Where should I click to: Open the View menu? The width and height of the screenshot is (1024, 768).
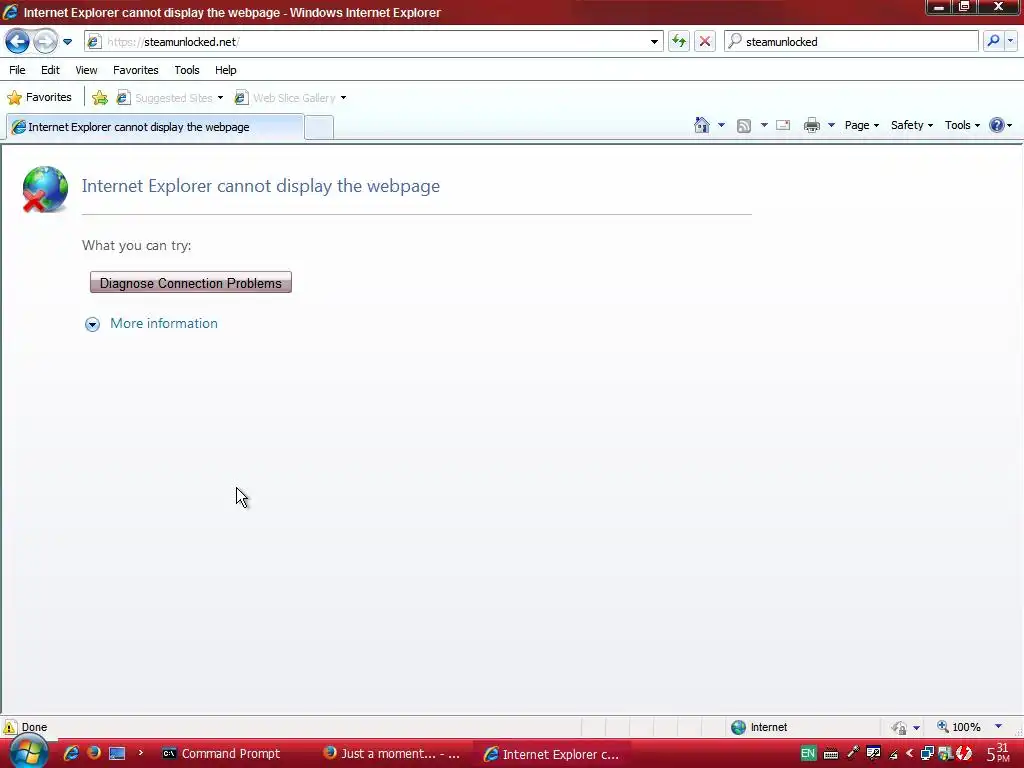coord(86,70)
